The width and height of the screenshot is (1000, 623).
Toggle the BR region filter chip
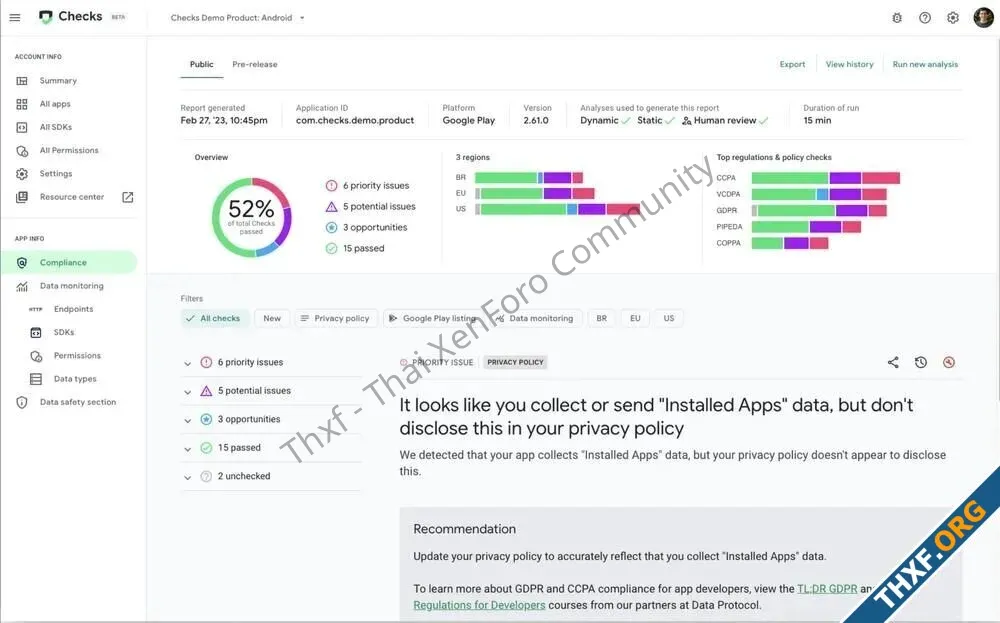pyautogui.click(x=601, y=318)
